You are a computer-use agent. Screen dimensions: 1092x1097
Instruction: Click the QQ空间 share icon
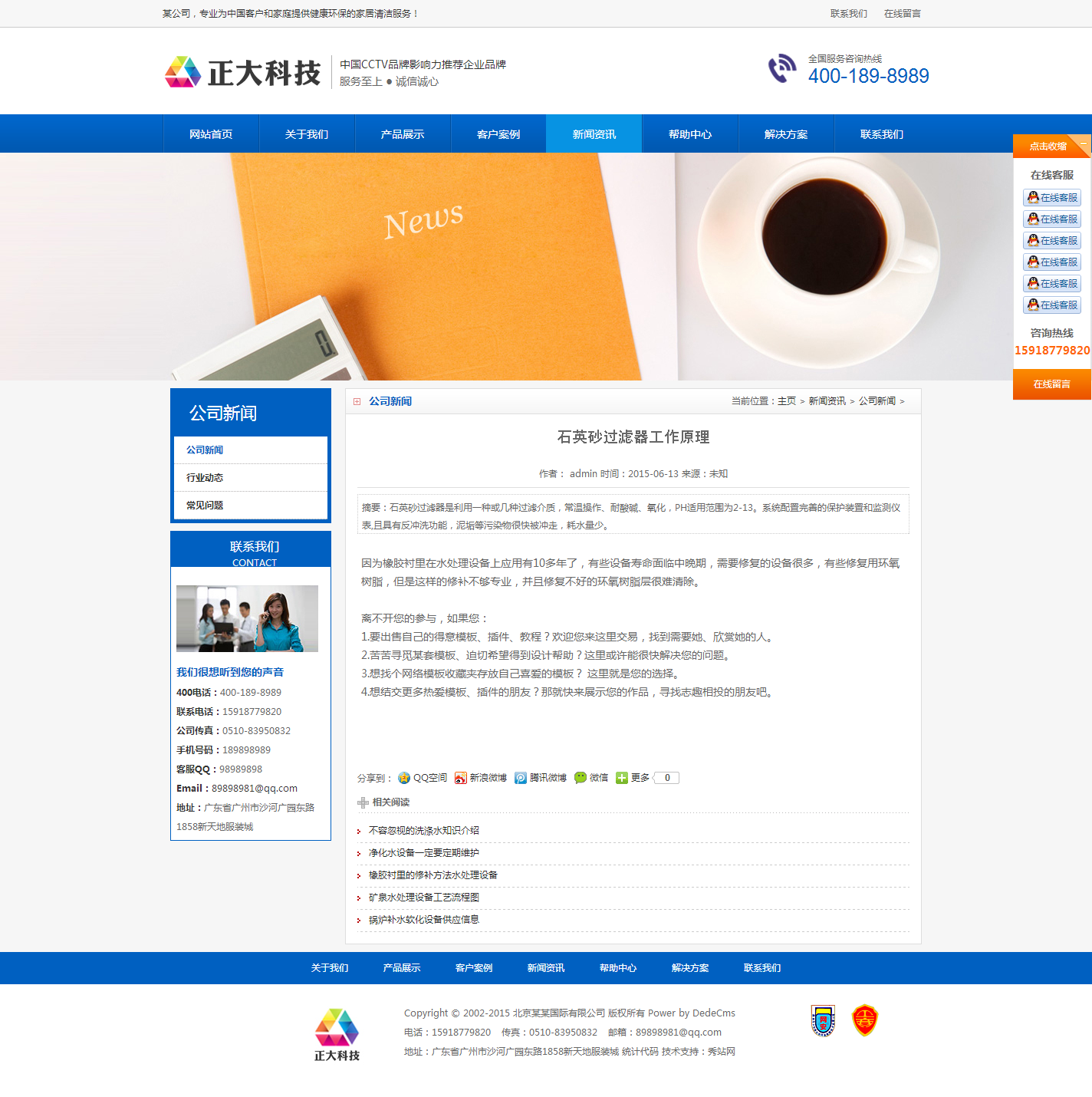[x=404, y=778]
